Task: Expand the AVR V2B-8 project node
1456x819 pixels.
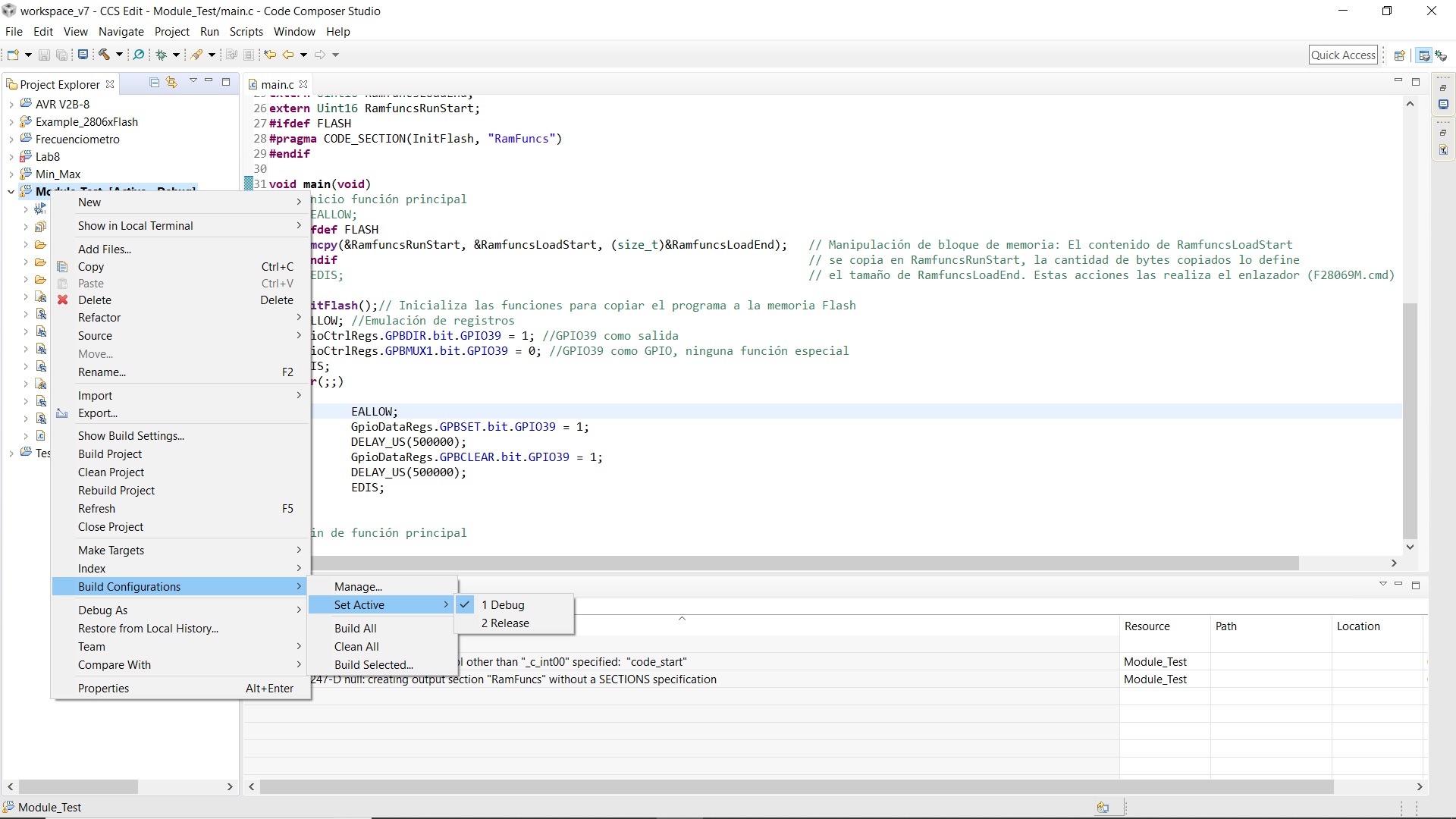Action: click(11, 105)
